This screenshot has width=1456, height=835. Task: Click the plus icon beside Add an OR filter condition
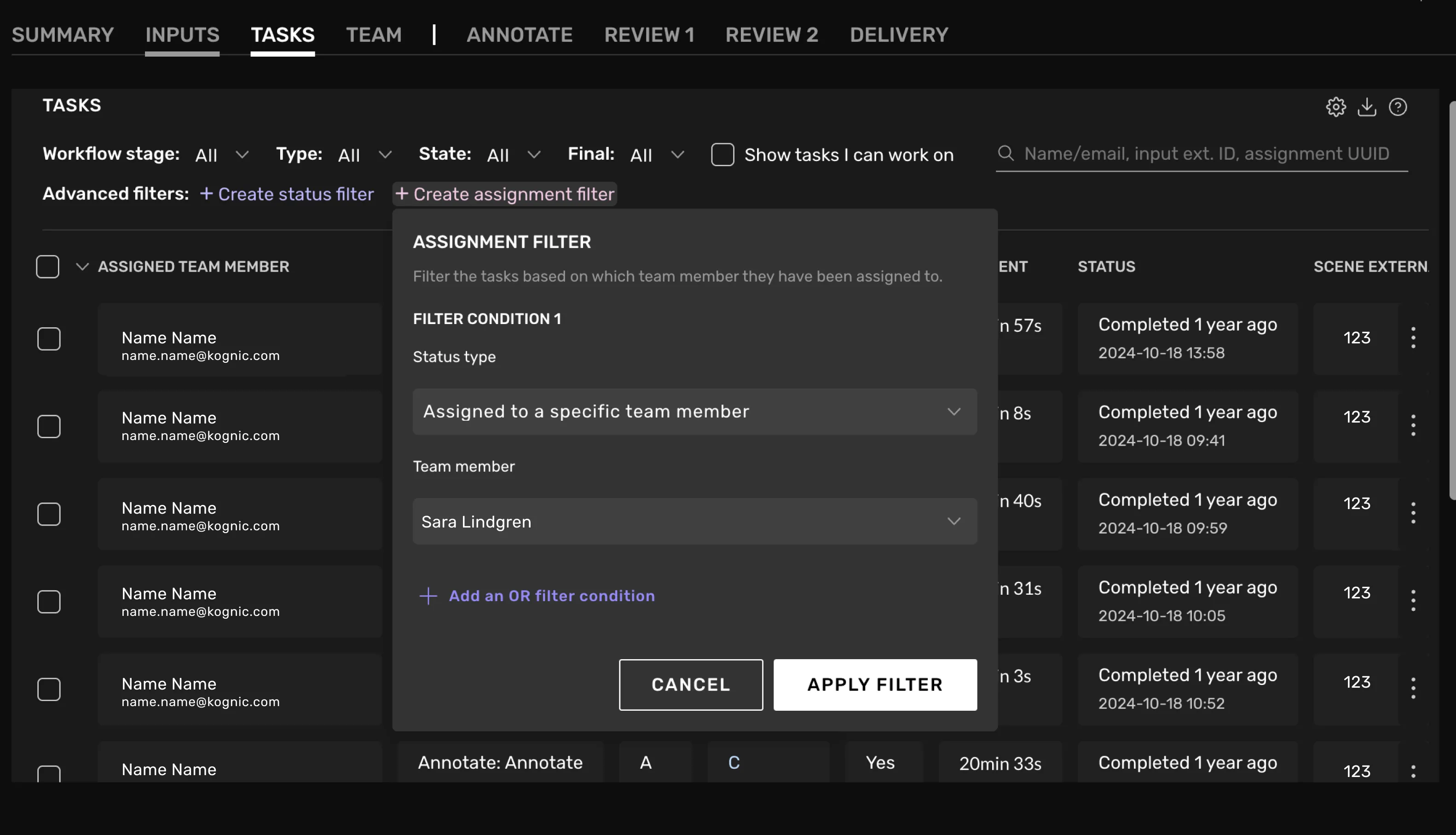[428, 596]
